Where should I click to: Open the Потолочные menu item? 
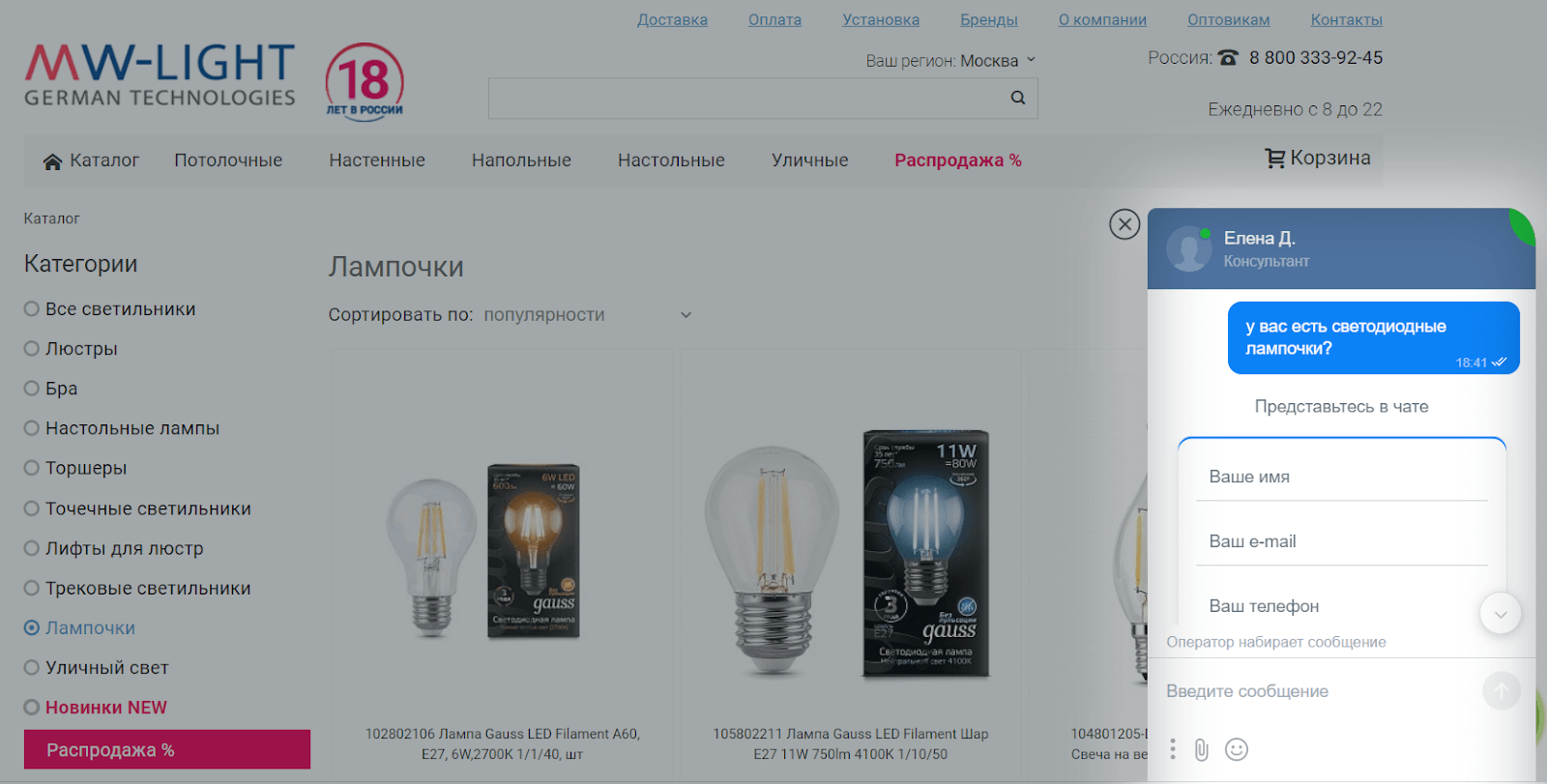(228, 160)
